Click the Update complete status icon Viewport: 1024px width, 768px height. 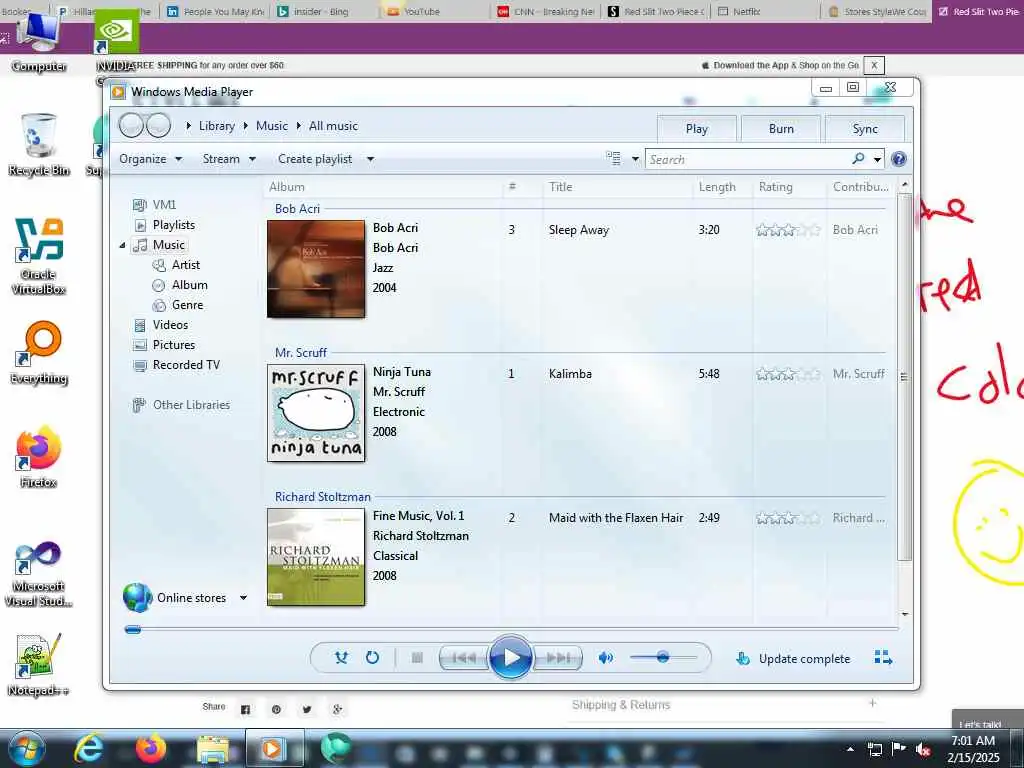[743, 658]
